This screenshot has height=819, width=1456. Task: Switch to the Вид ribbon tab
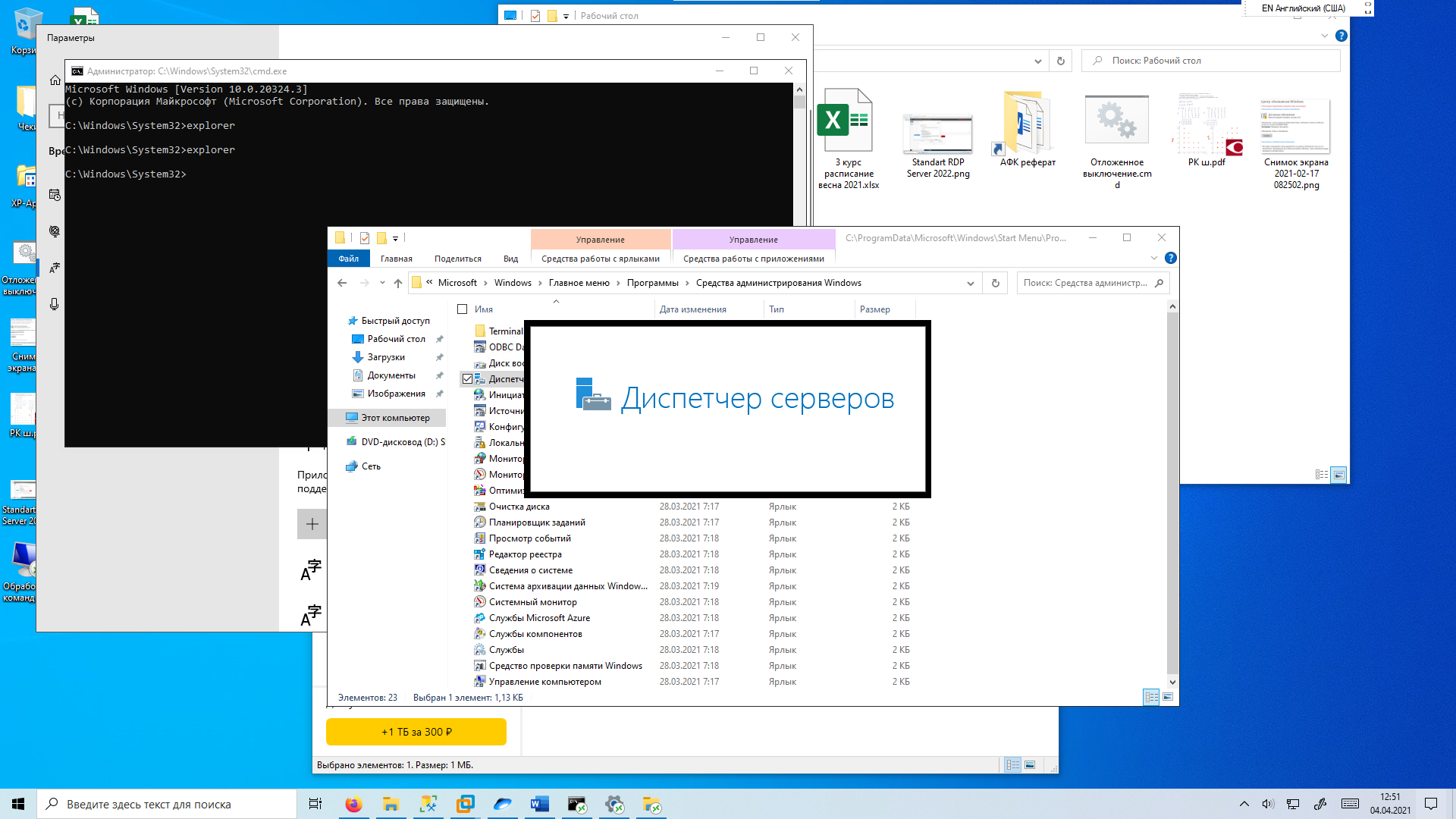click(x=510, y=259)
